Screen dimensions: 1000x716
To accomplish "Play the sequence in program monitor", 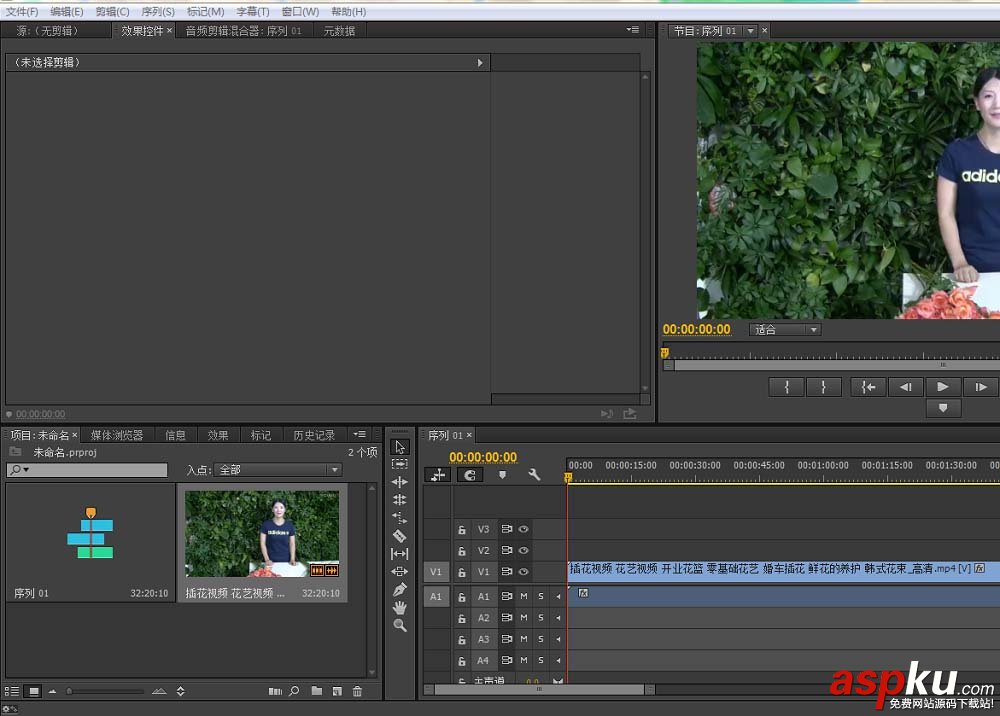I will 942,387.
